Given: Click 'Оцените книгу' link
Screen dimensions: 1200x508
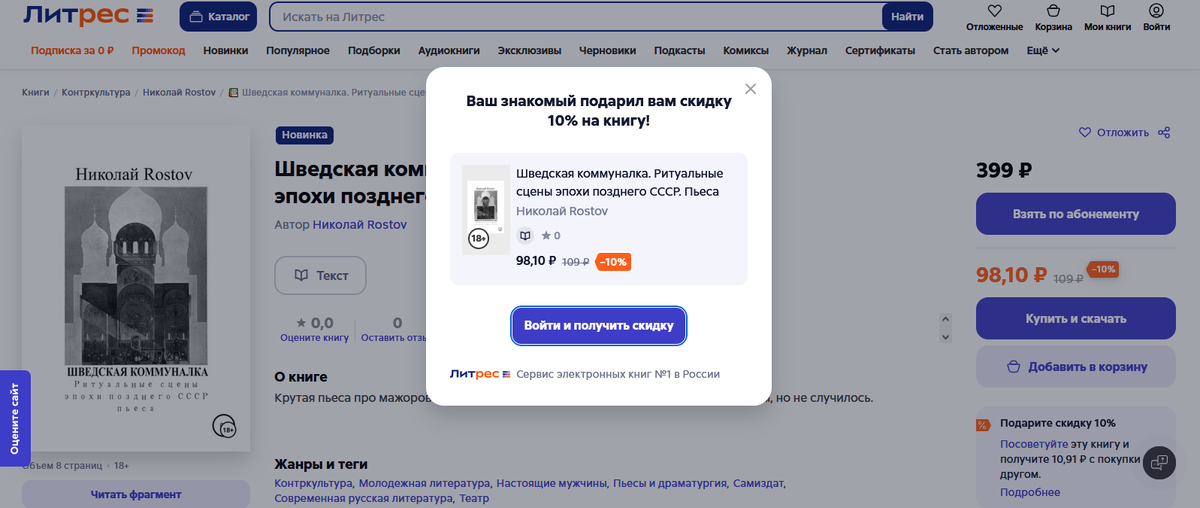Looking at the screenshot, I should [315, 338].
